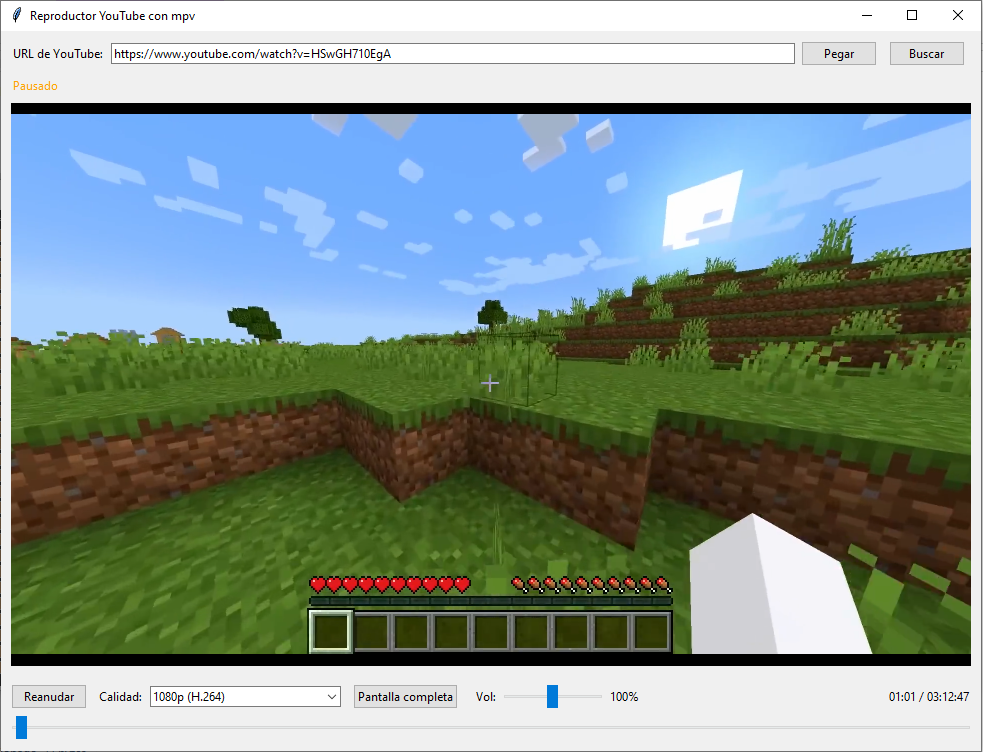The width and height of the screenshot is (983, 752).
Task: Close the Reproductor YouTube con mpv window
Action: pyautogui.click(x=957, y=15)
